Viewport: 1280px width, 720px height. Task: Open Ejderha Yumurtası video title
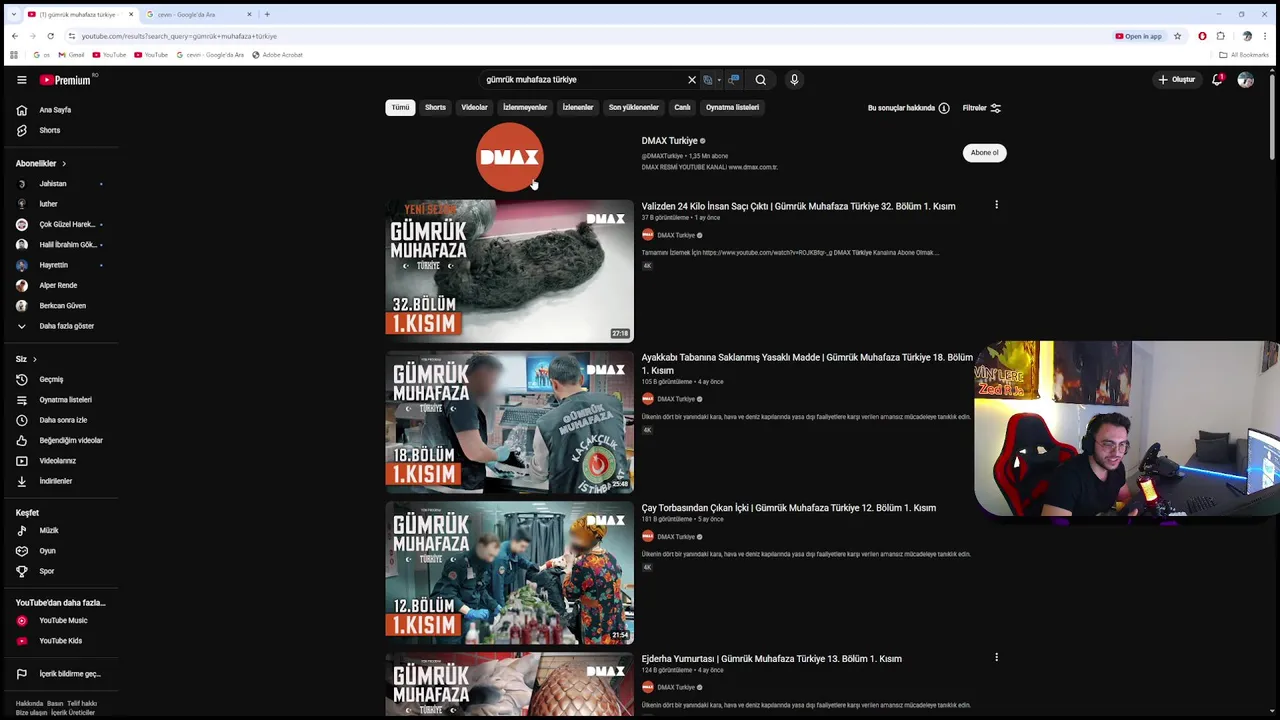click(x=771, y=659)
